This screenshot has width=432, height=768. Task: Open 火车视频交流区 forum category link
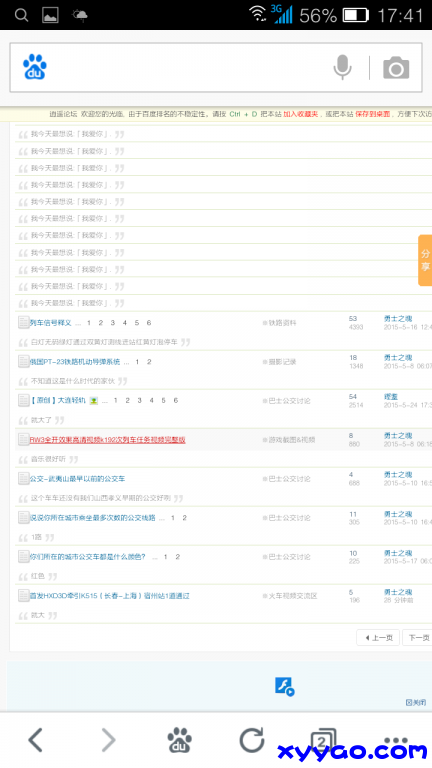pyautogui.click(x=292, y=596)
